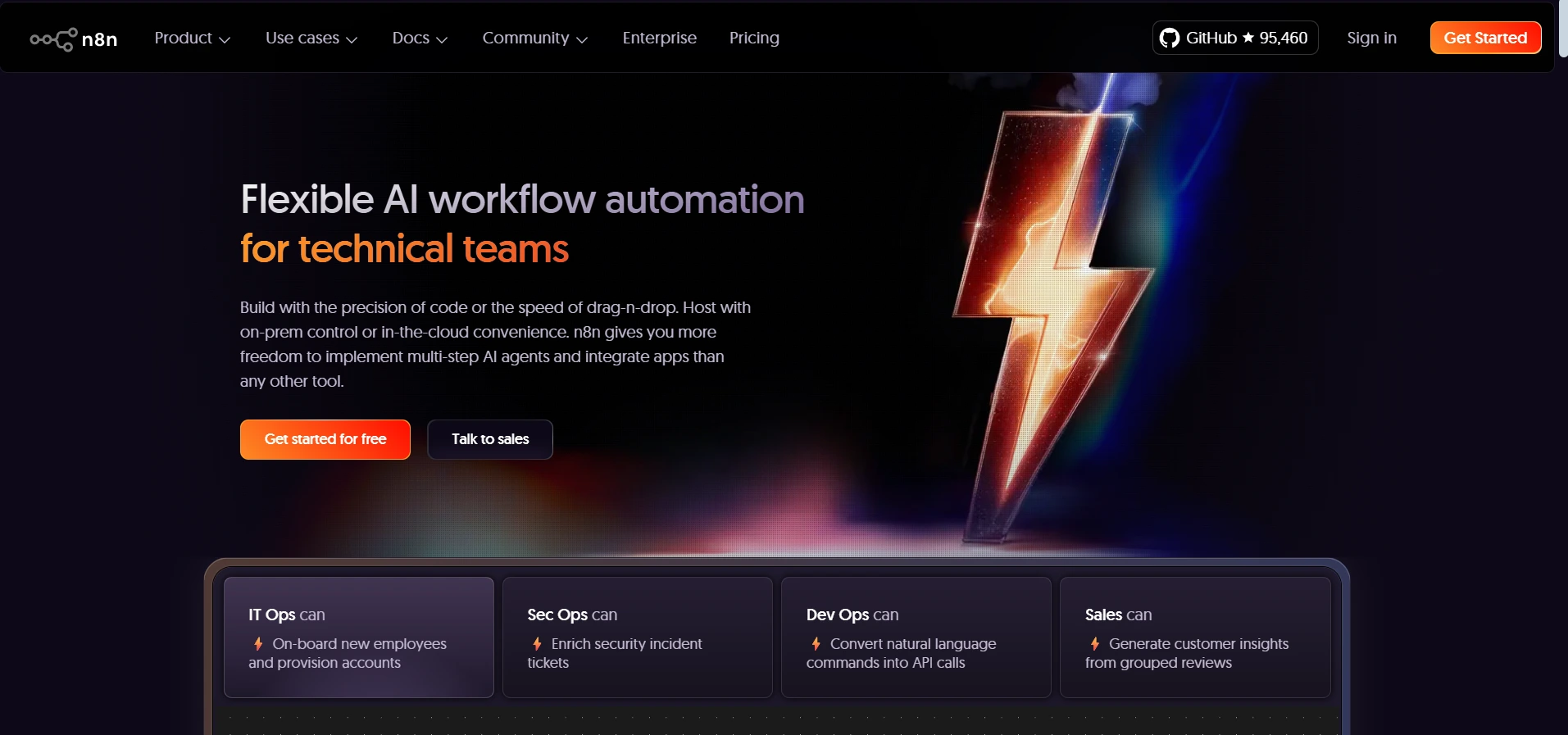Click the Sign in link
Viewport: 1568px width, 735px height.
(1371, 39)
